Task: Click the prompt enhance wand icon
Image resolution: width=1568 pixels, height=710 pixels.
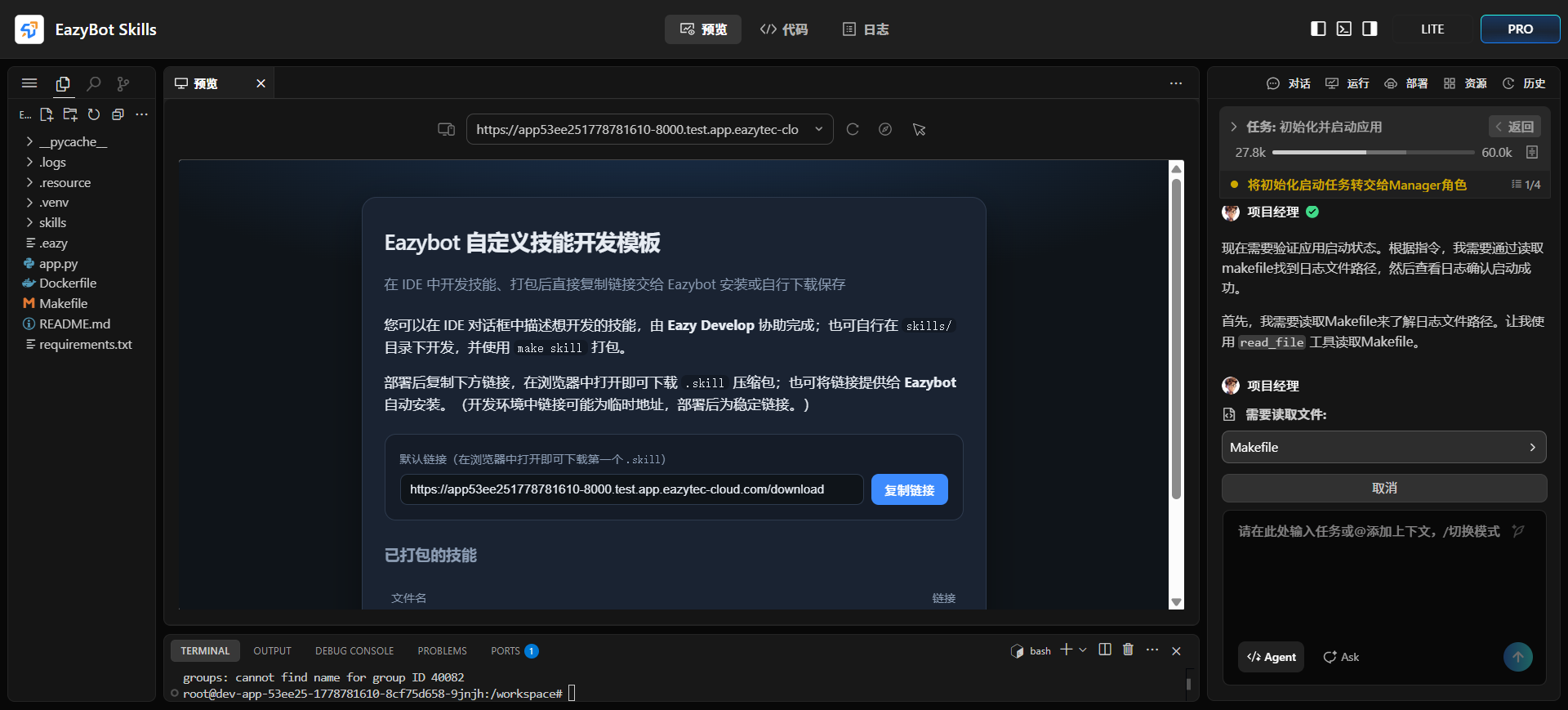Action: [1518, 531]
